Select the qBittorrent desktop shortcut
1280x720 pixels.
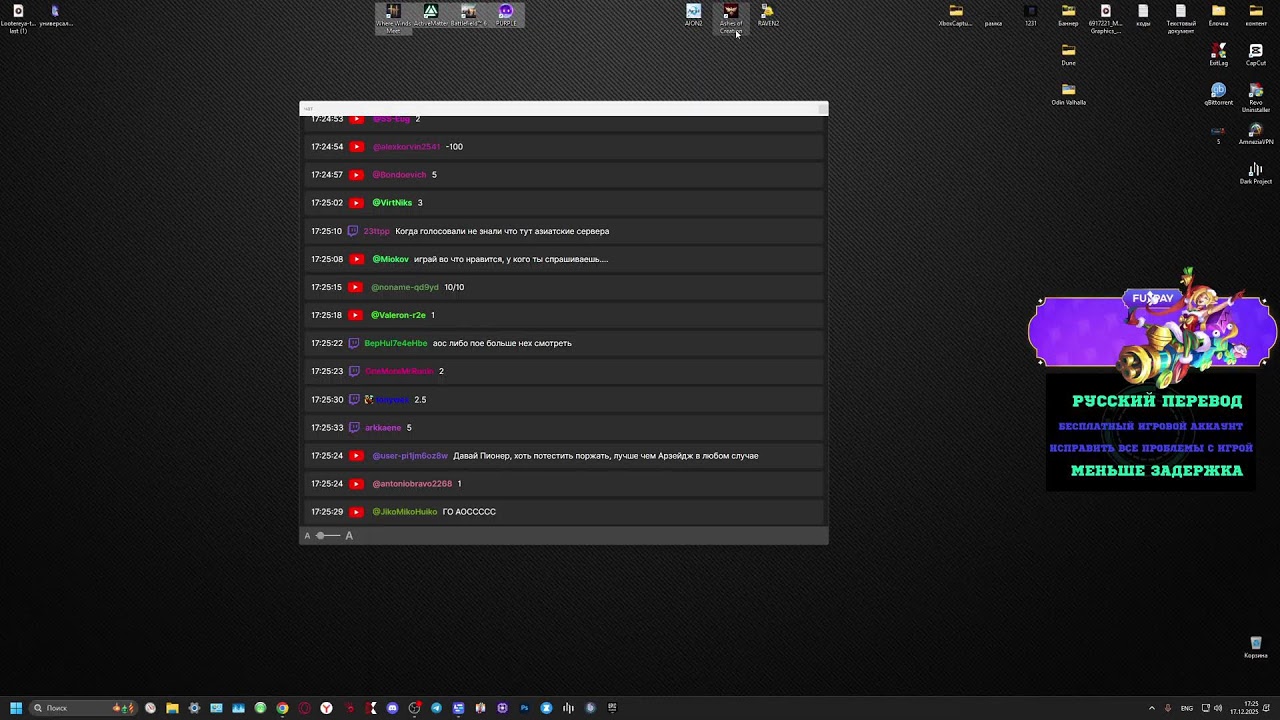coord(1218,95)
